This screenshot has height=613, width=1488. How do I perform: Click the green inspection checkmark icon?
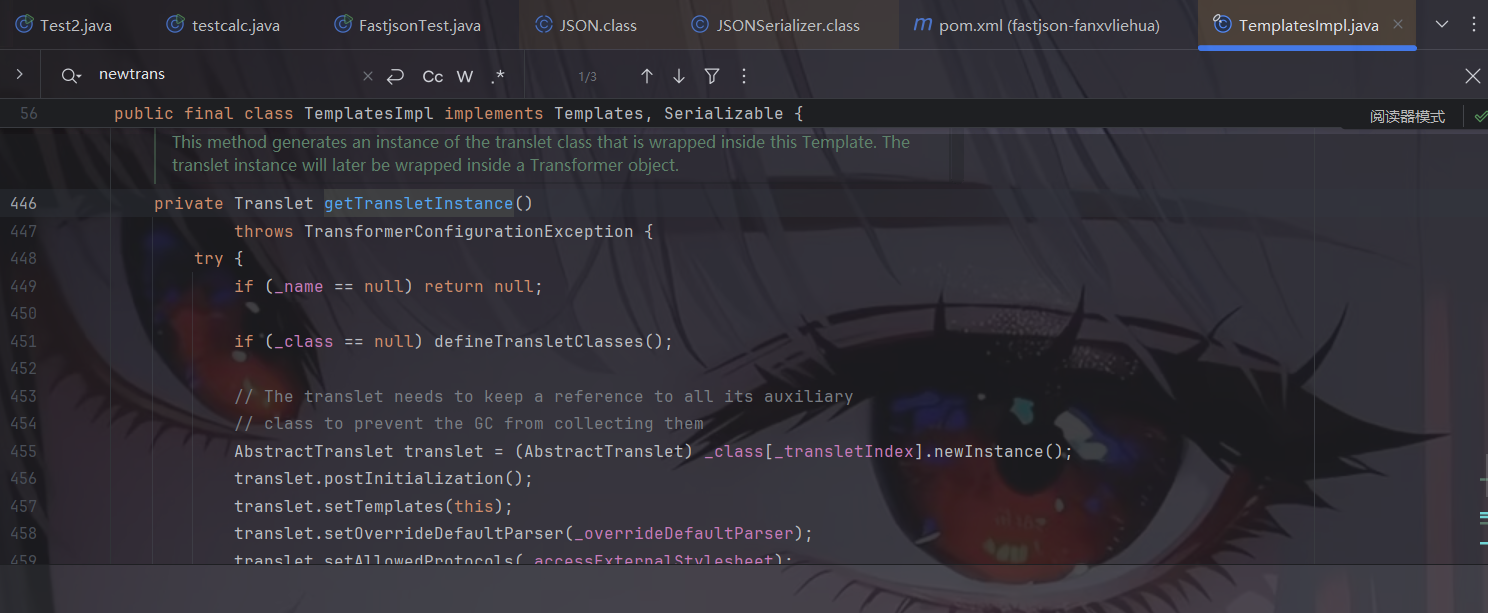tap(1480, 117)
